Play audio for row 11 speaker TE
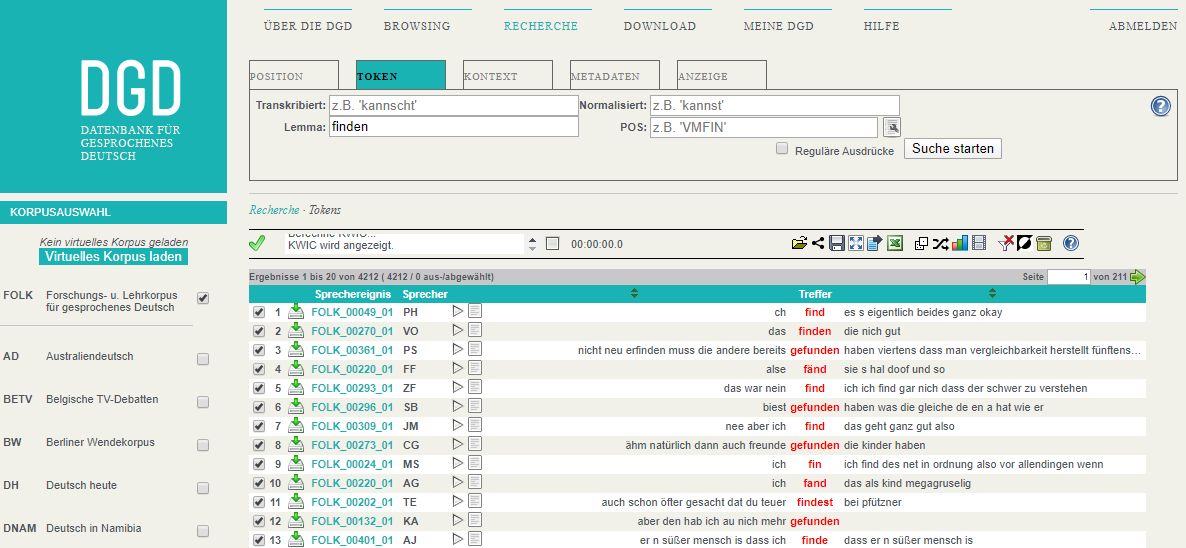The width and height of the screenshot is (1186, 548). click(x=458, y=501)
